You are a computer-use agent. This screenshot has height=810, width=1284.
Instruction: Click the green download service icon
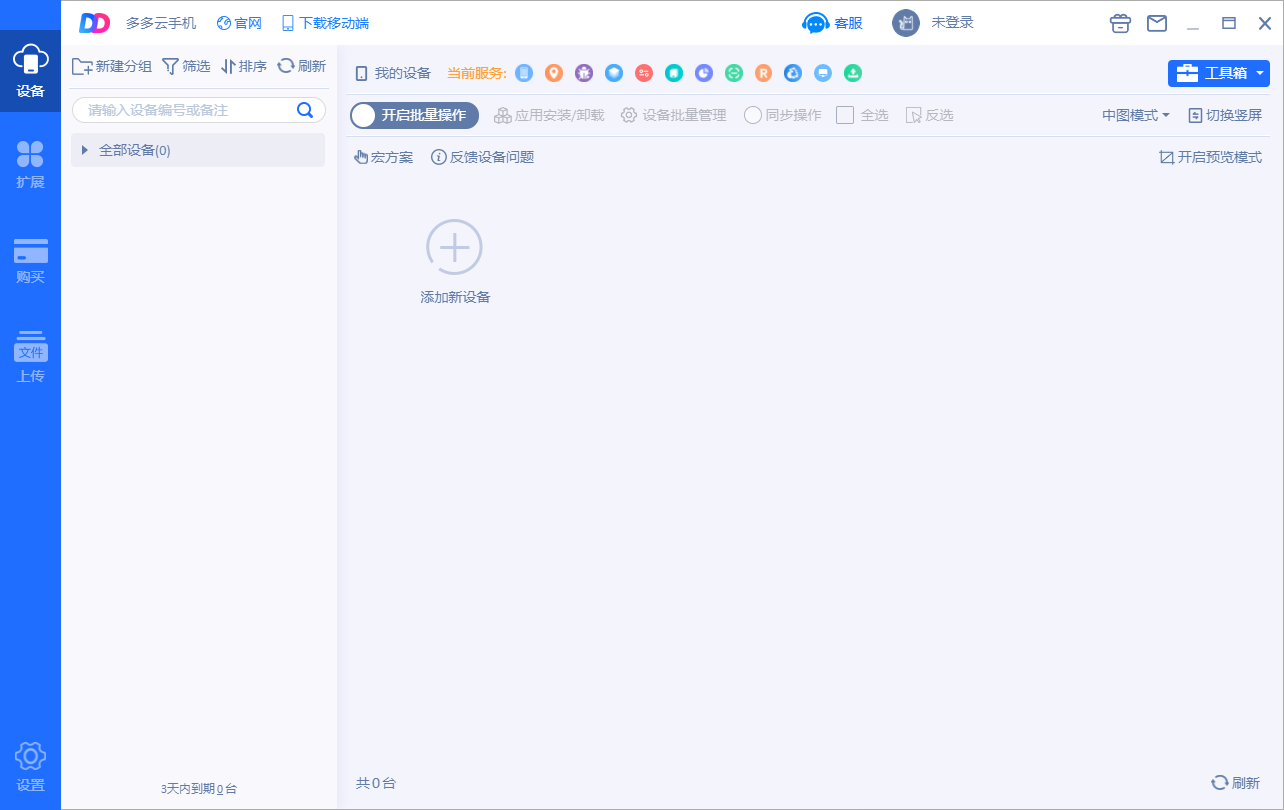pos(853,73)
